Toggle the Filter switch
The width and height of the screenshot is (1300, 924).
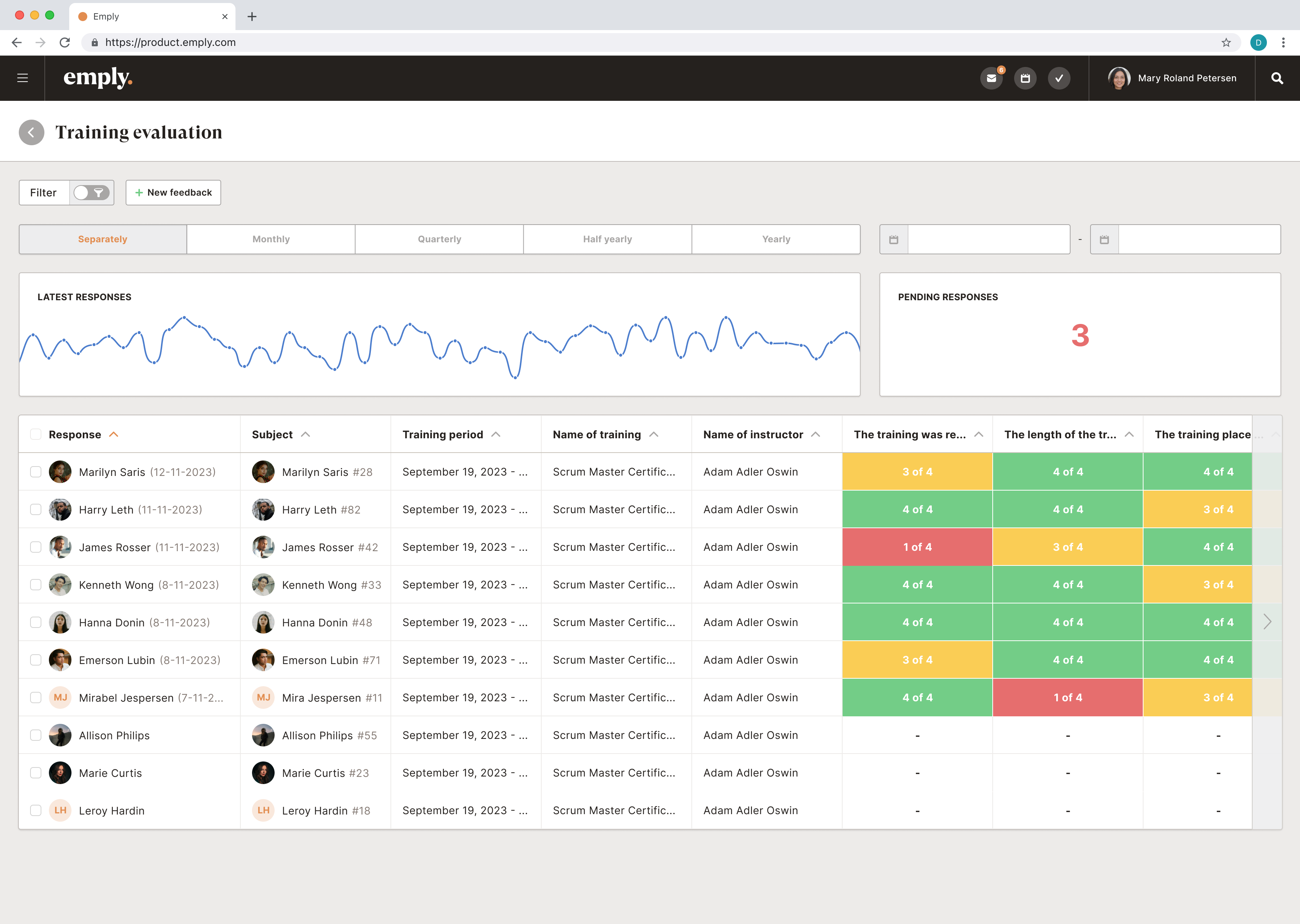(91, 193)
